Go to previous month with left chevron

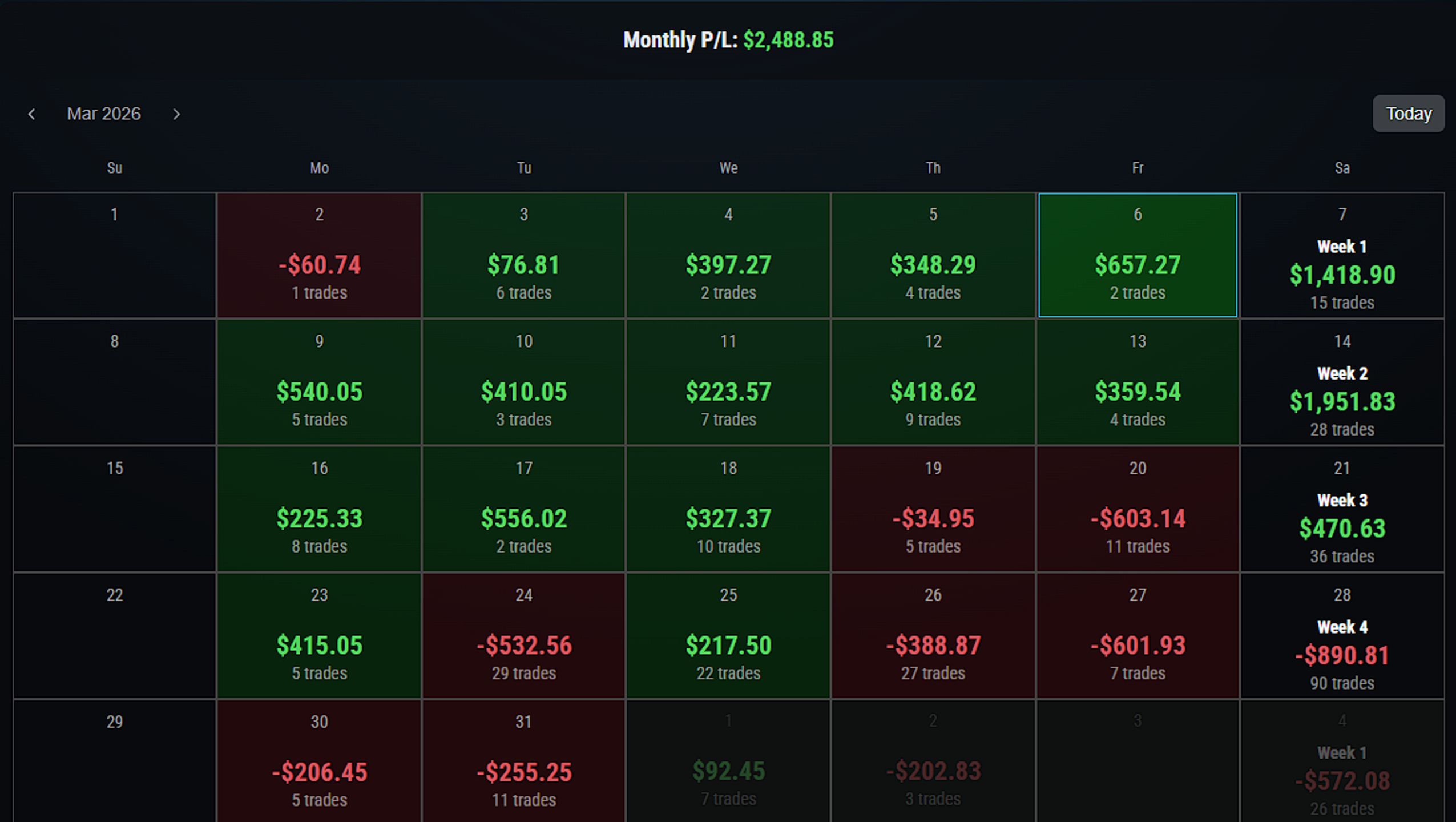pyautogui.click(x=31, y=114)
